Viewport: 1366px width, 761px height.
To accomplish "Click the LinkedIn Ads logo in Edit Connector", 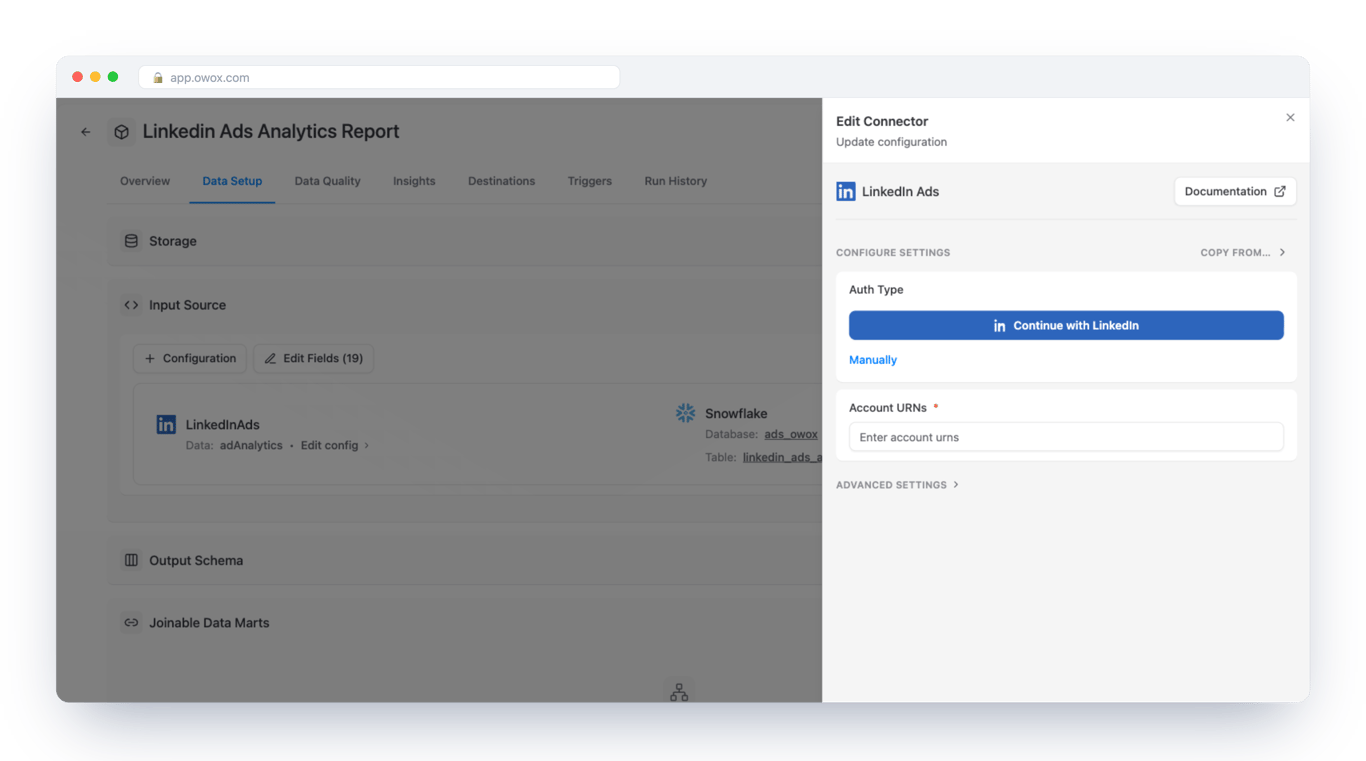I will [846, 192].
